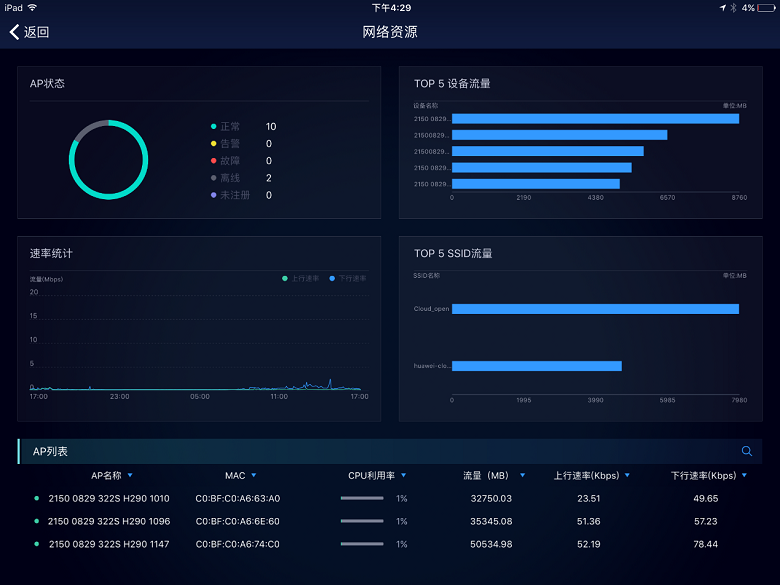Click sort arrow next to 上行速率(Kbps)
The image size is (780, 585).
[x=629, y=476]
